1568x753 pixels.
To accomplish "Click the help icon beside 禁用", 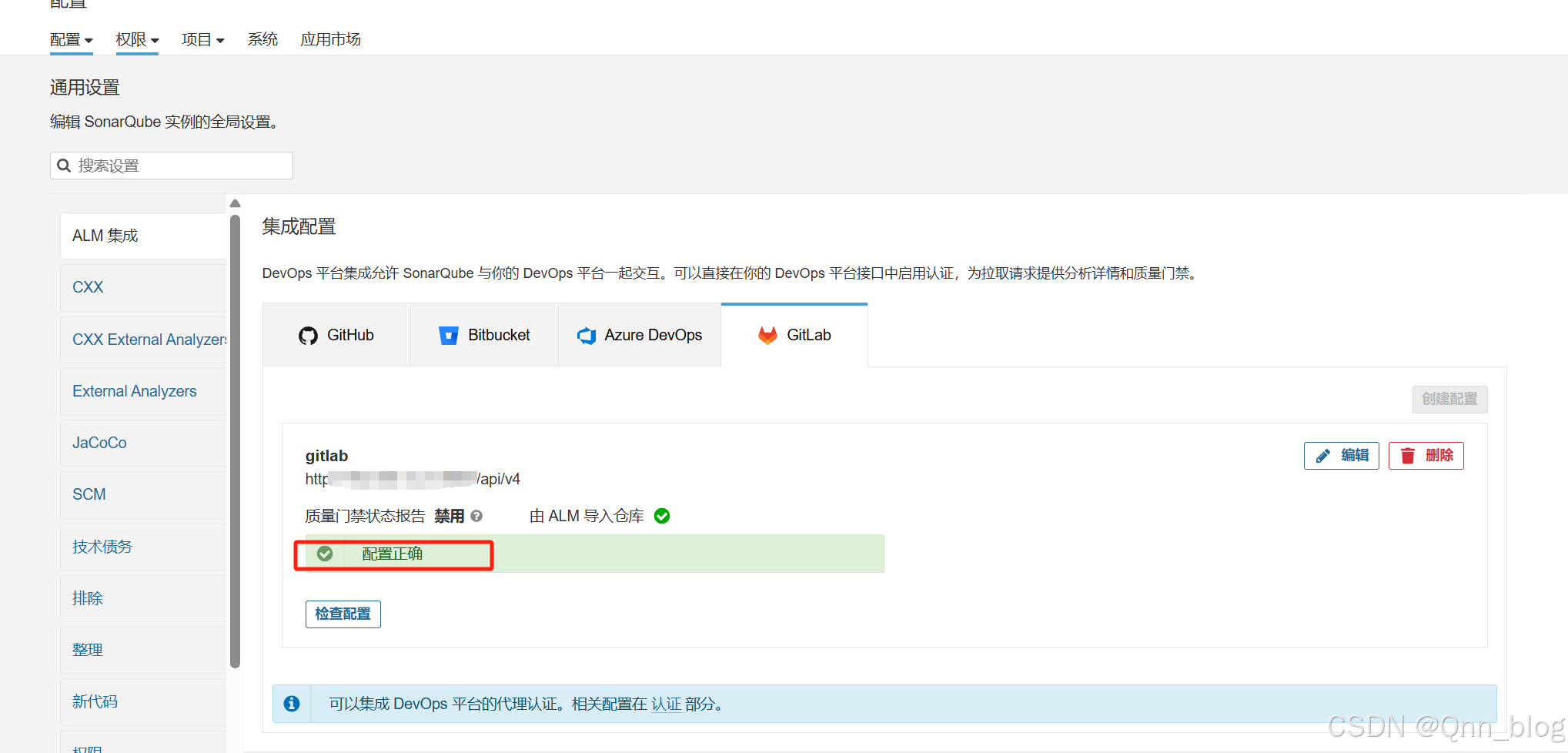I will point(476,516).
